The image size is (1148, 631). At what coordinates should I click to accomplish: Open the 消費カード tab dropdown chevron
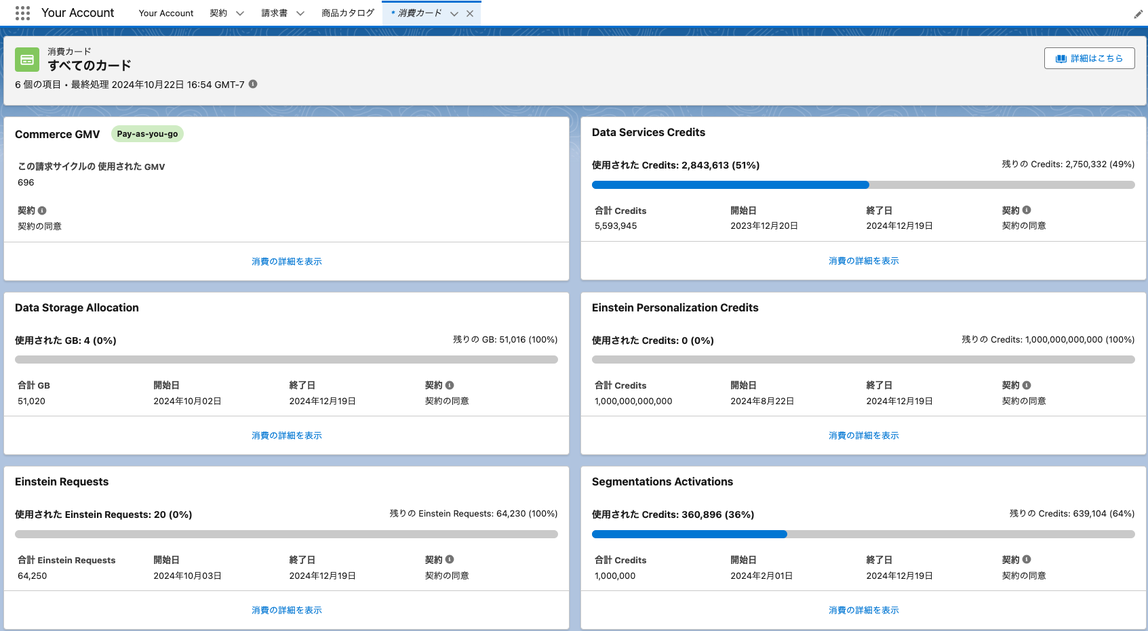point(452,13)
